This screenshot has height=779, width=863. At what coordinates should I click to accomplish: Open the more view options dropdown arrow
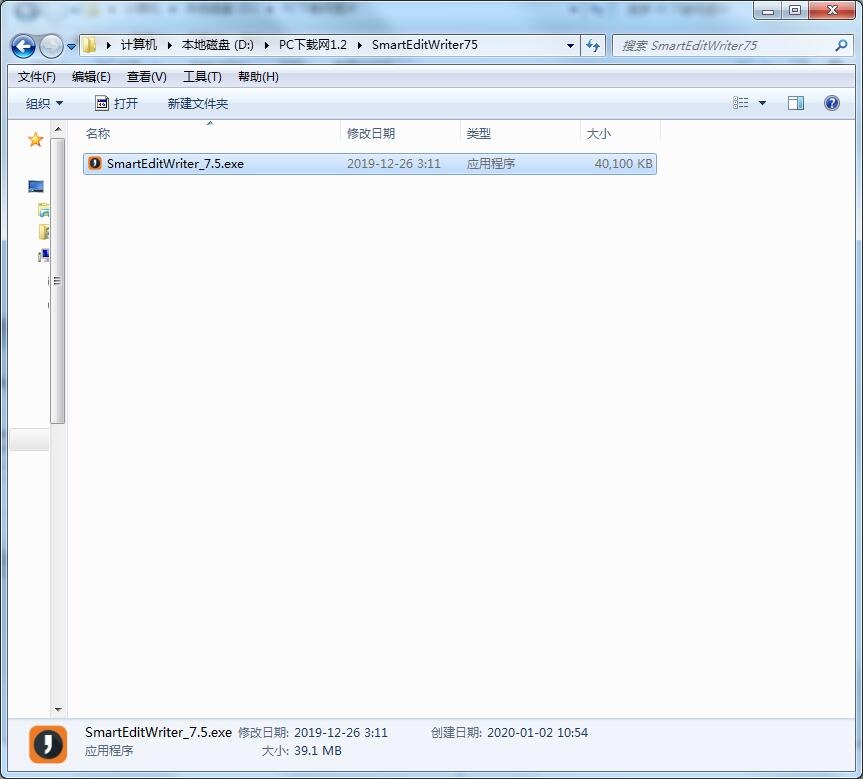[x=762, y=103]
